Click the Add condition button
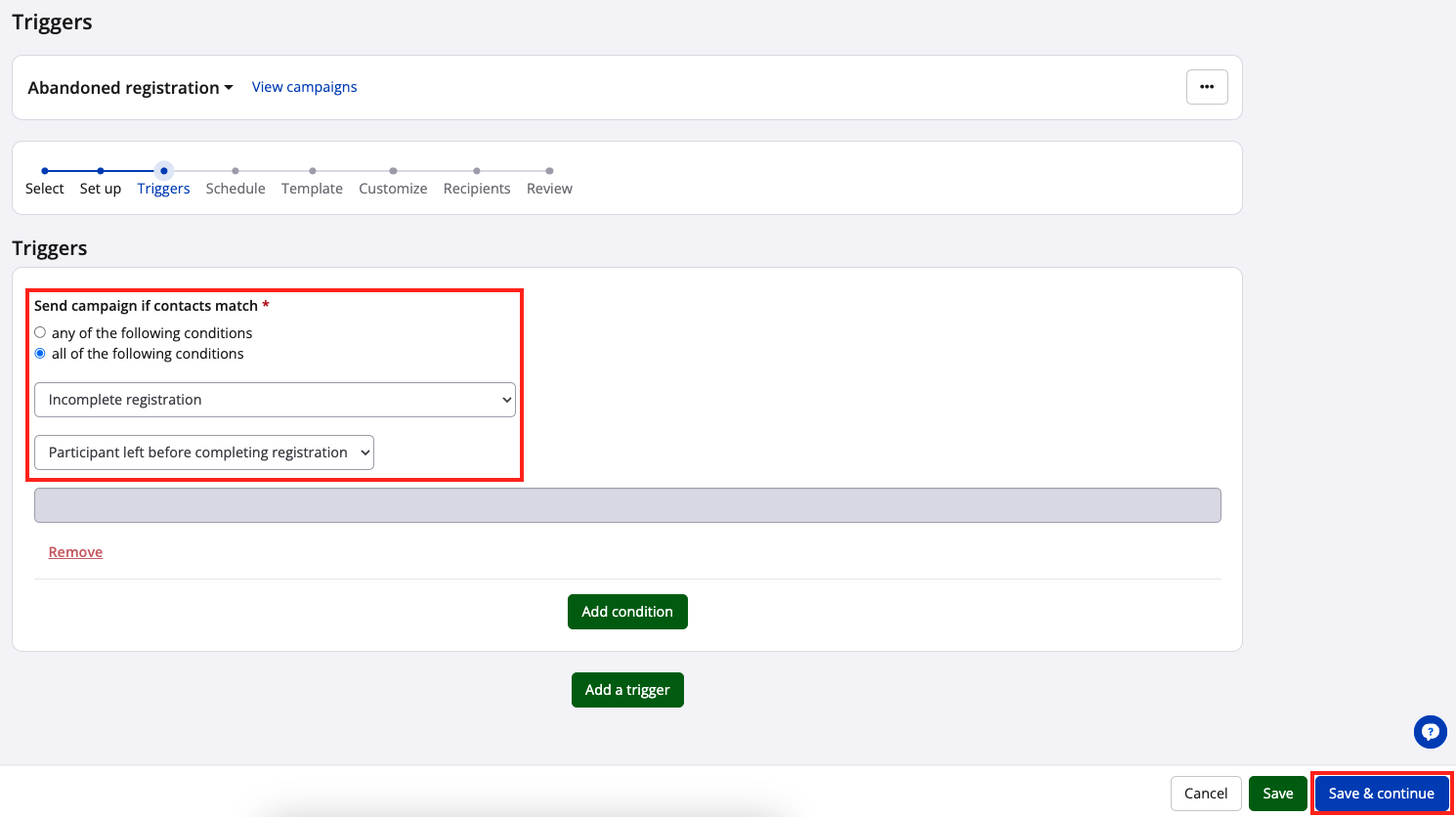 [627, 612]
